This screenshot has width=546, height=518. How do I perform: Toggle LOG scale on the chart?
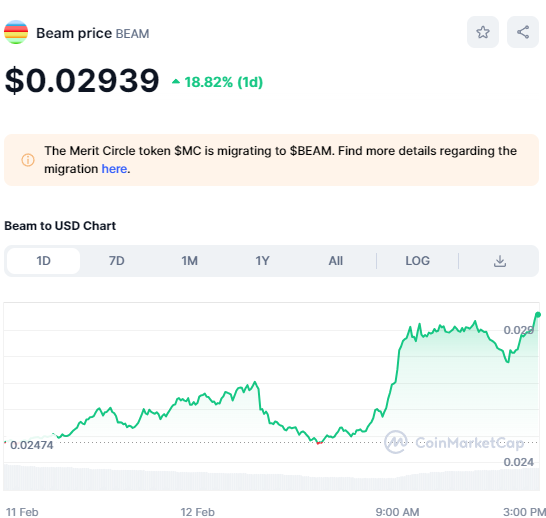(418, 261)
